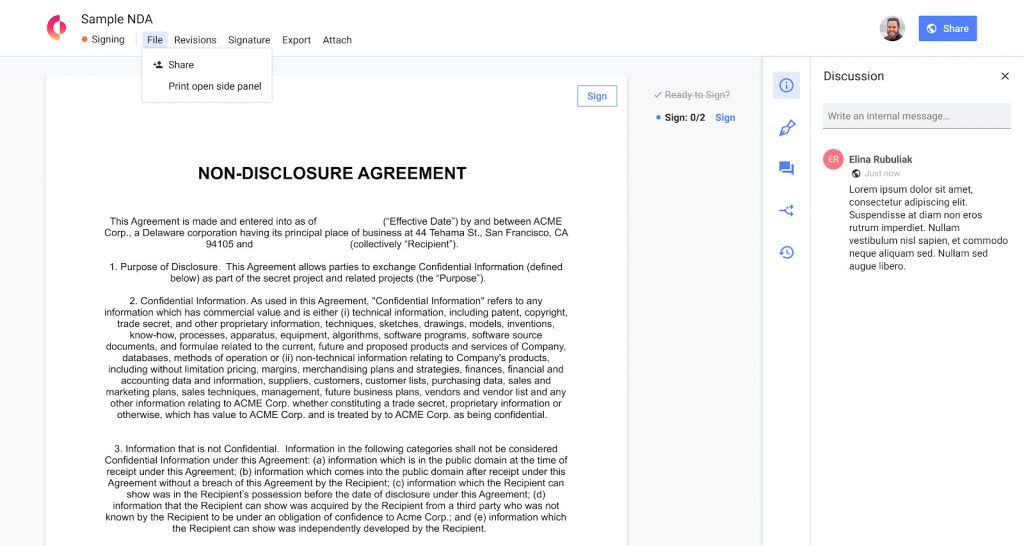Screen dimensions: 1024x546
Task: Click the Just now timestamp
Action: 882,174
